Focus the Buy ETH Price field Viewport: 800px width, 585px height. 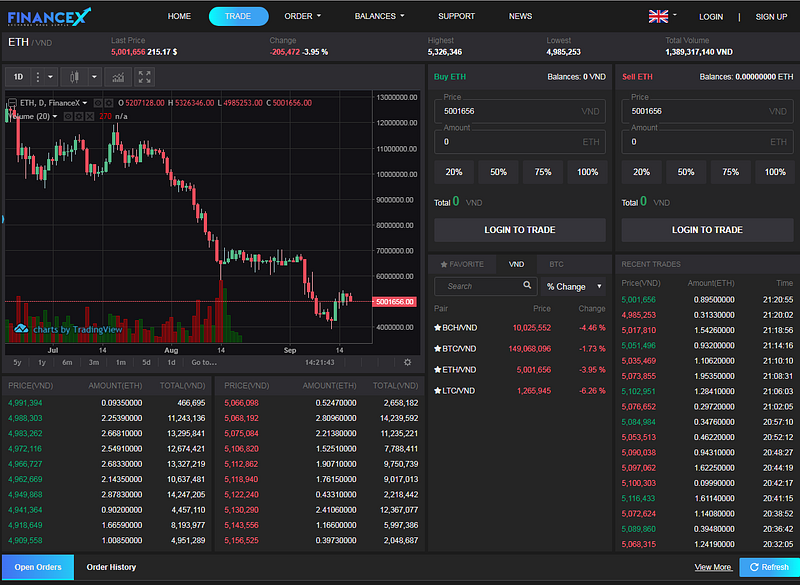pos(519,111)
